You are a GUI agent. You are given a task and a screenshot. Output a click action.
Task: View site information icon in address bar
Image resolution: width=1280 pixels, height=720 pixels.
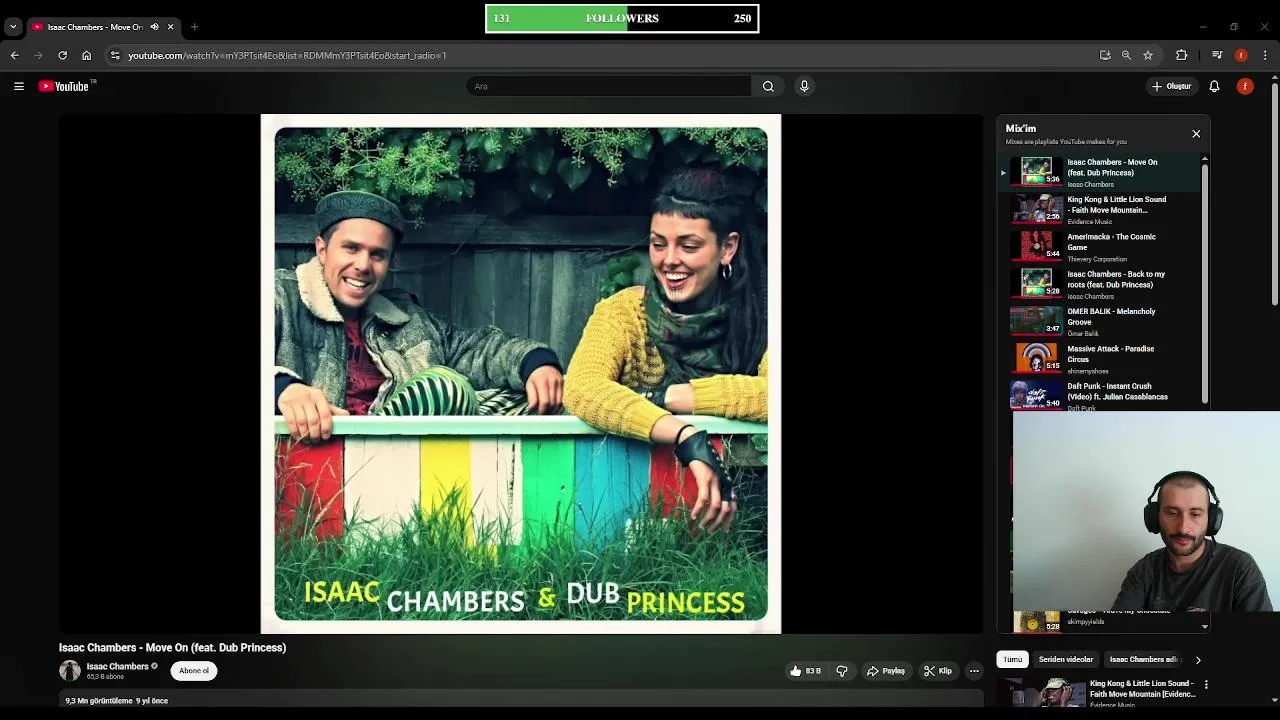(115, 55)
